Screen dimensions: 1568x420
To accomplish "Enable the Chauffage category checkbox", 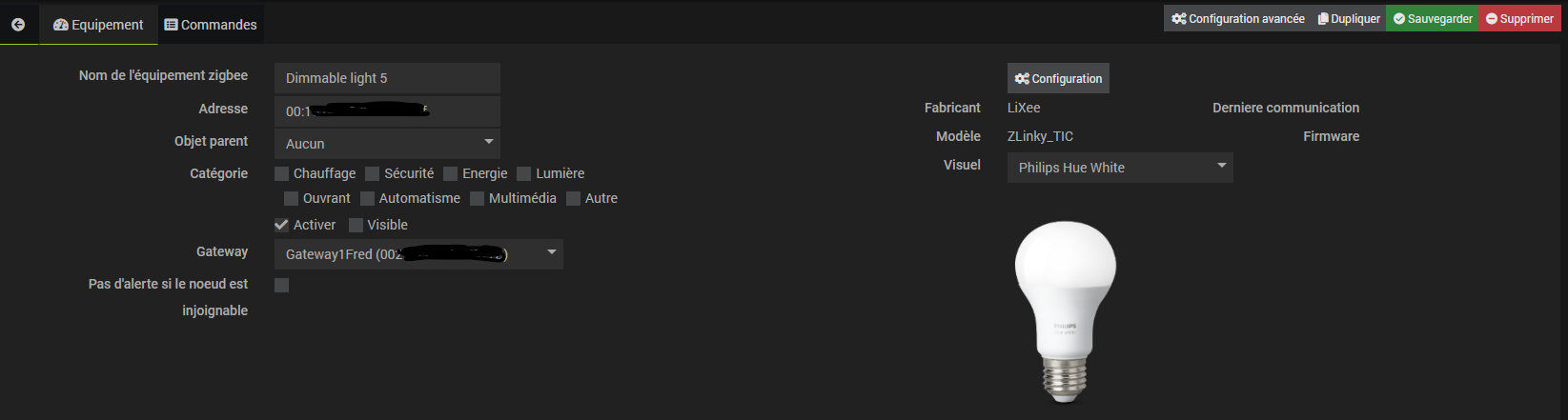I will [x=281, y=173].
